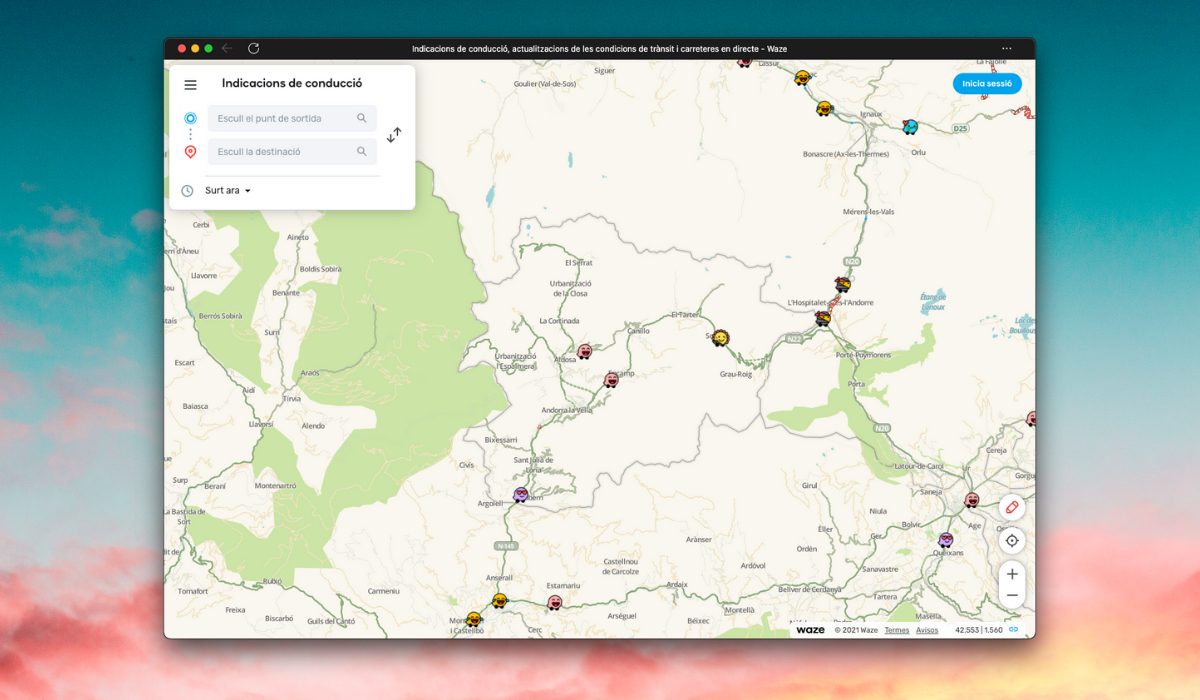Click the teal Wazer icon near Orlu
This screenshot has height=700, width=1200.
(x=910, y=127)
